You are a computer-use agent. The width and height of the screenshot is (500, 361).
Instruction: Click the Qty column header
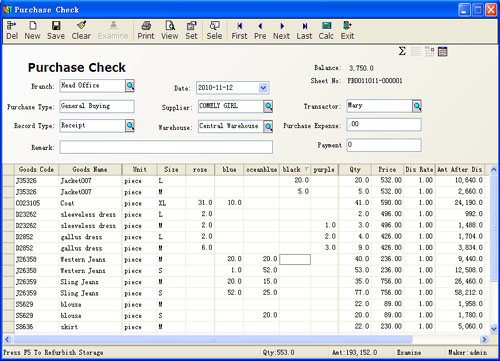click(x=355, y=169)
